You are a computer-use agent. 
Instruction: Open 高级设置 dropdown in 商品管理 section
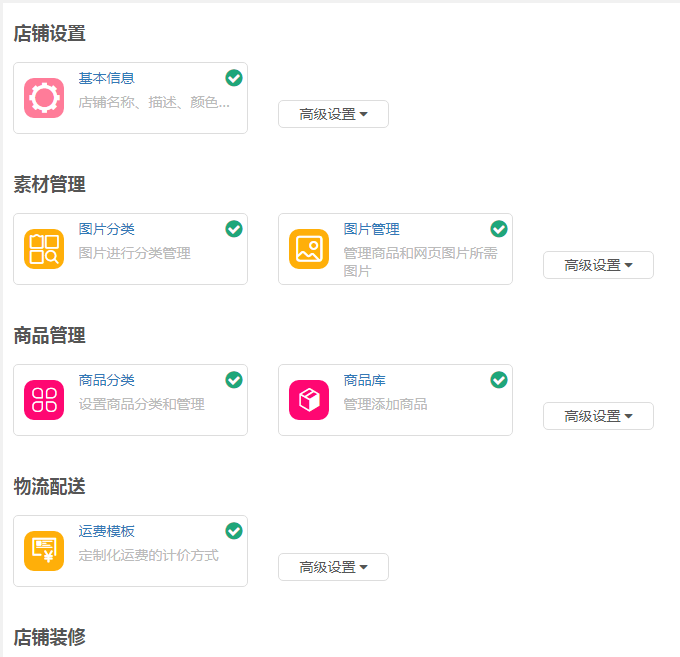pos(598,416)
